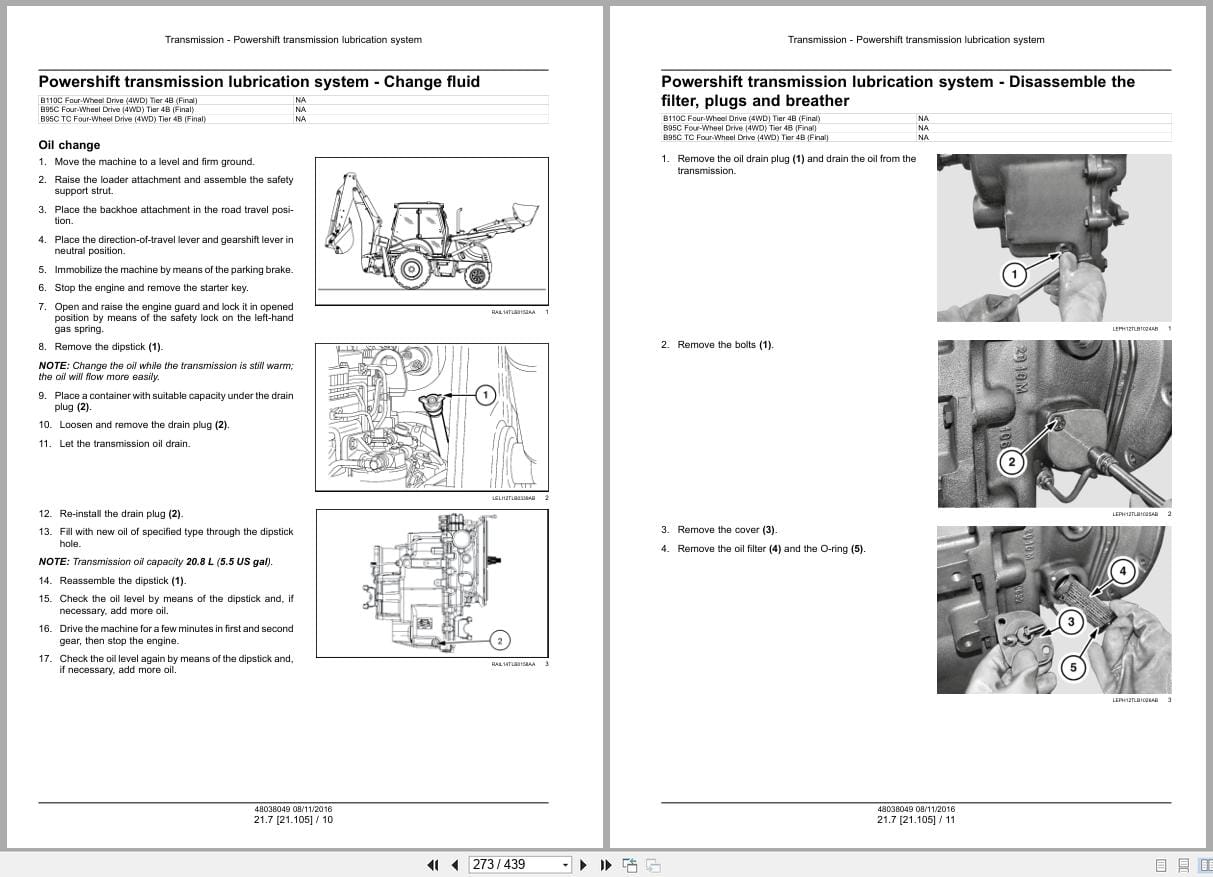Jump to the first page

coord(433,864)
